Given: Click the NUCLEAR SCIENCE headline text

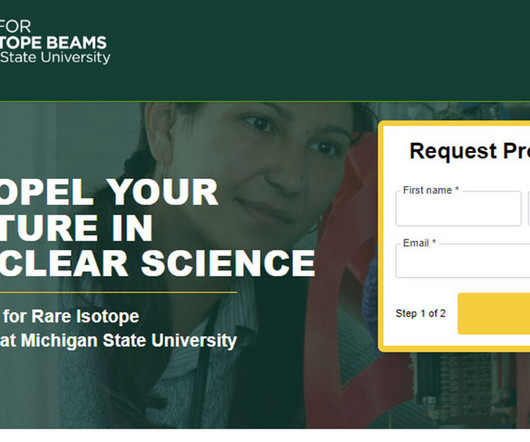Looking at the screenshot, I should (x=158, y=263).
